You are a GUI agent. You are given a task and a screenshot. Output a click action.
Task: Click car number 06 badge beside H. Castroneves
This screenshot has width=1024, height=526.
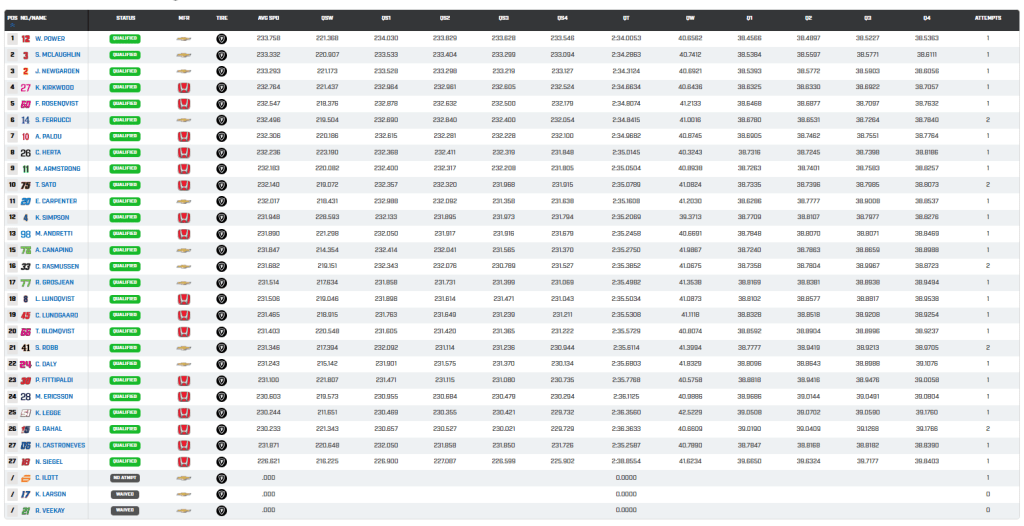pyautogui.click(x=25, y=446)
